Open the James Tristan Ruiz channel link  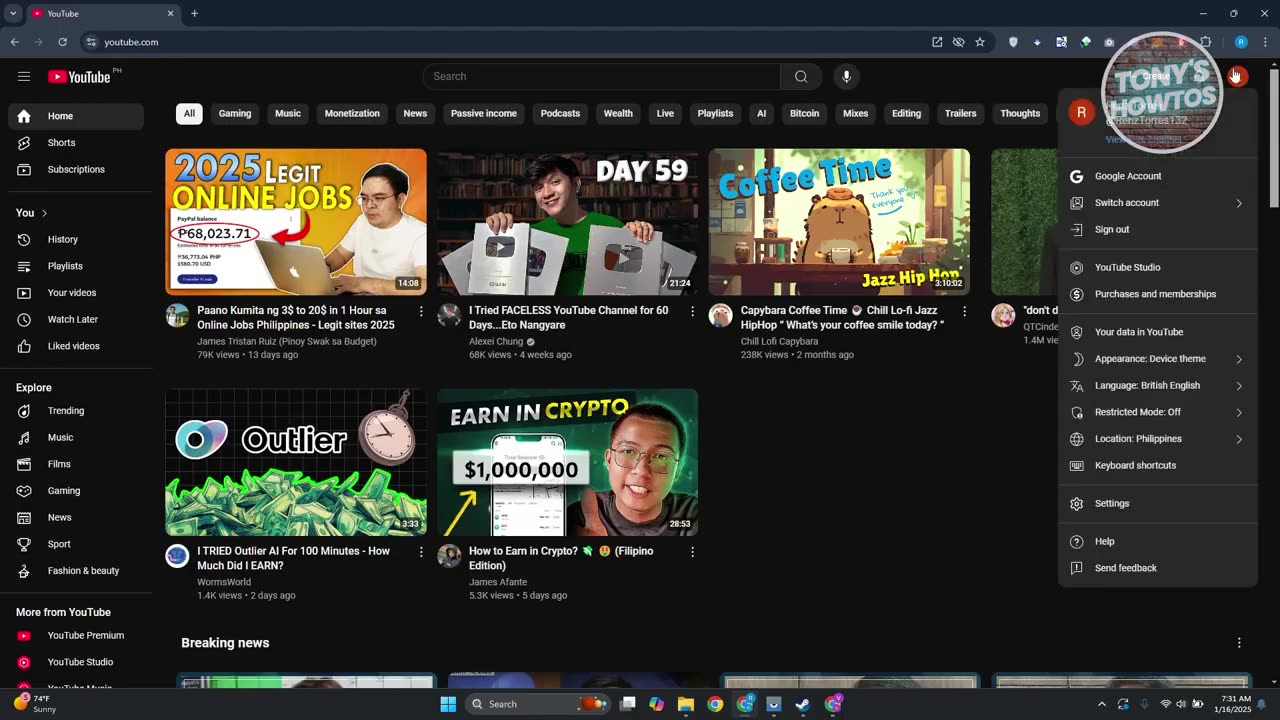click(x=287, y=341)
